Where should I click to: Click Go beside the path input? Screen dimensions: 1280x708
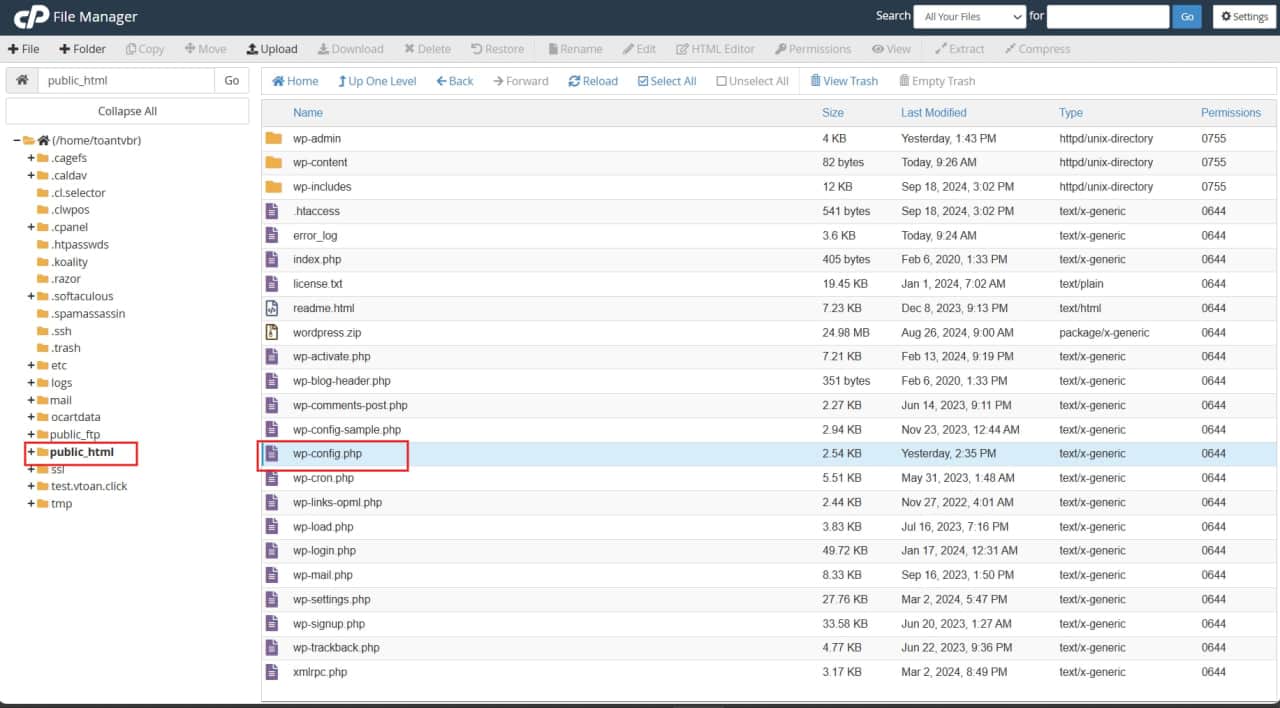point(232,80)
